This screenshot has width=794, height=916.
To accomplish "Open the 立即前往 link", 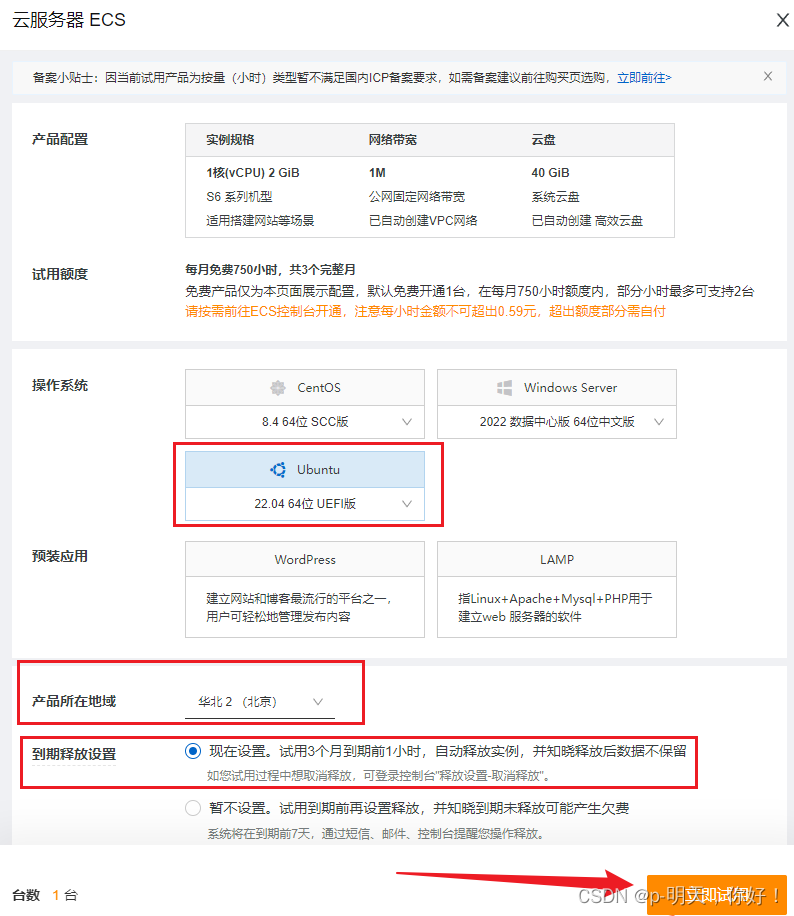I will tap(644, 78).
